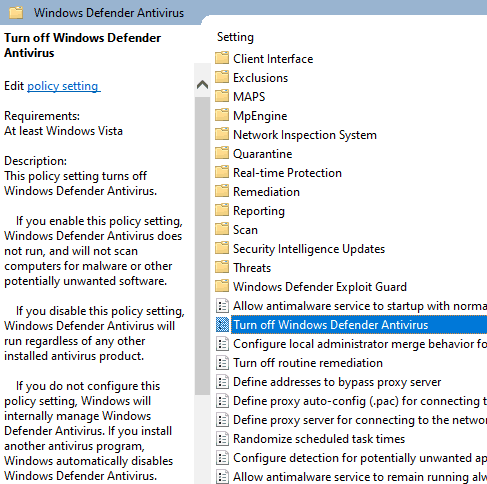Select the Exclusions folder name
This screenshot has width=487, height=484.
coord(260,78)
